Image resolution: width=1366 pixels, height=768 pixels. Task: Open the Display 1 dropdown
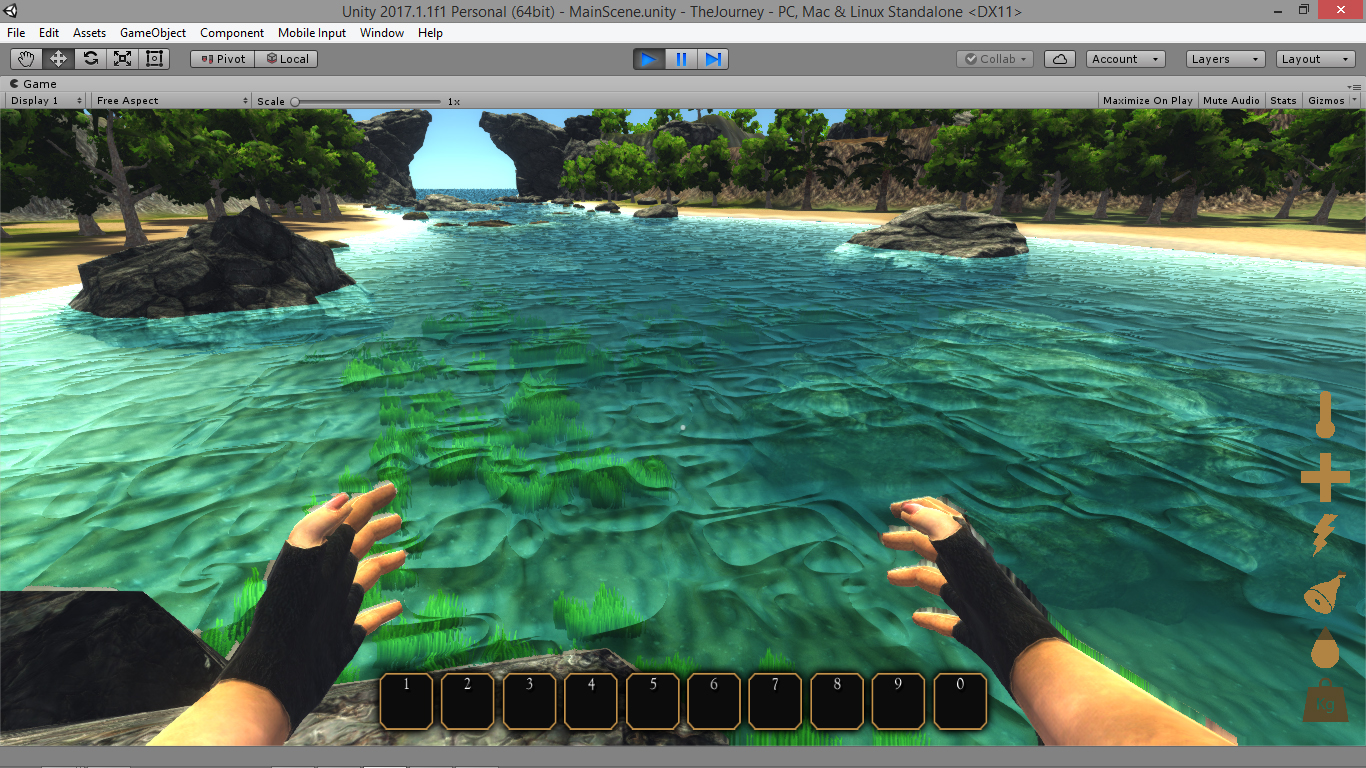tap(46, 100)
